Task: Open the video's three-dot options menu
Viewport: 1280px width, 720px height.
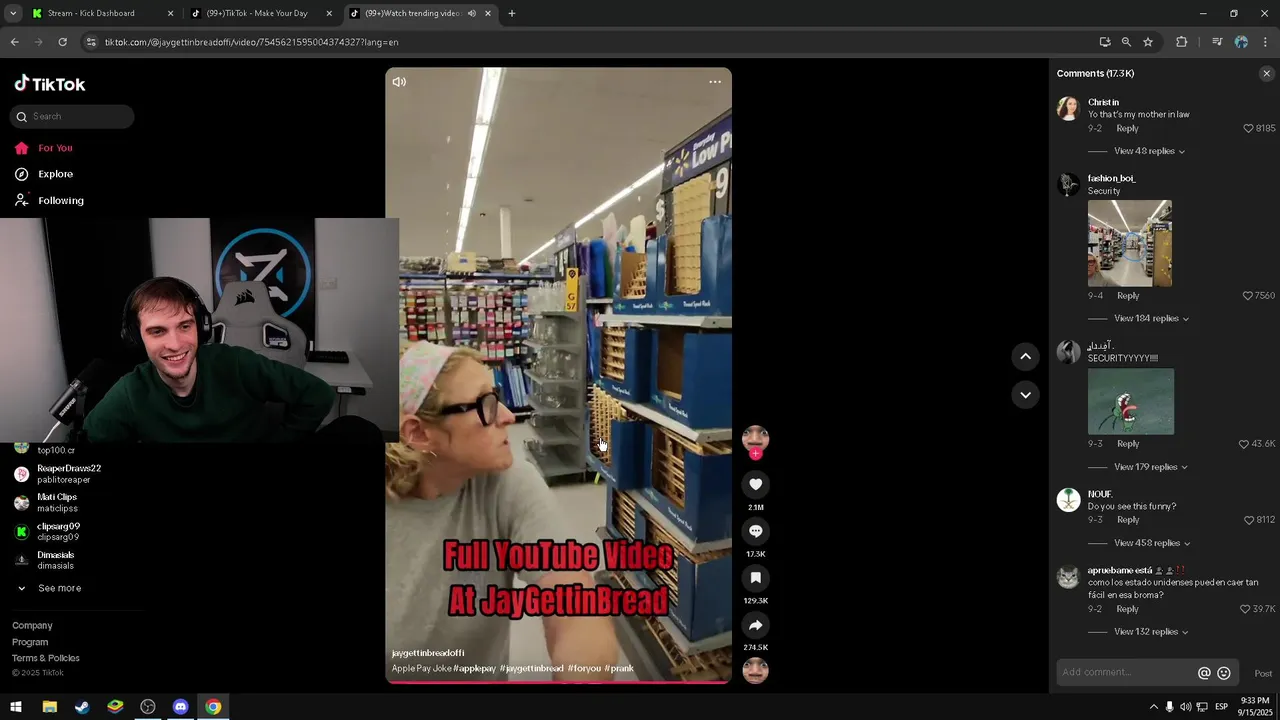Action: (x=715, y=82)
